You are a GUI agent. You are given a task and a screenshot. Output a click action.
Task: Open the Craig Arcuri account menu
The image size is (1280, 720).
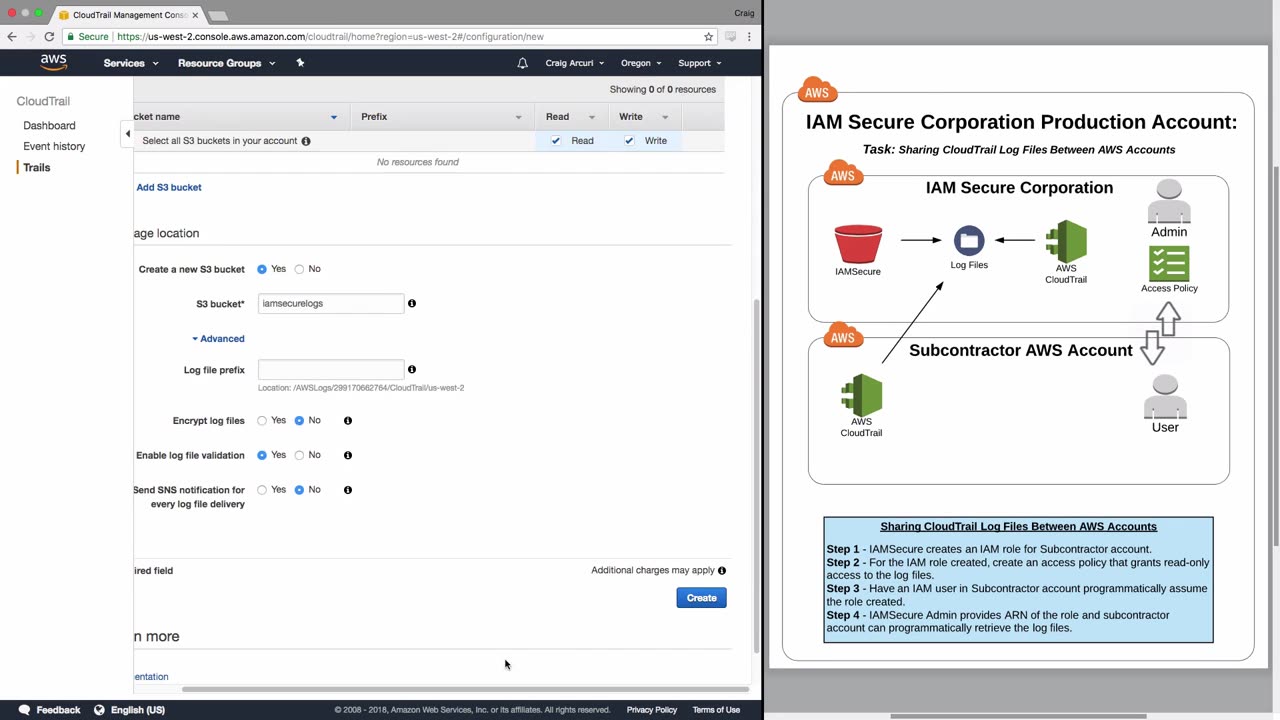click(575, 63)
